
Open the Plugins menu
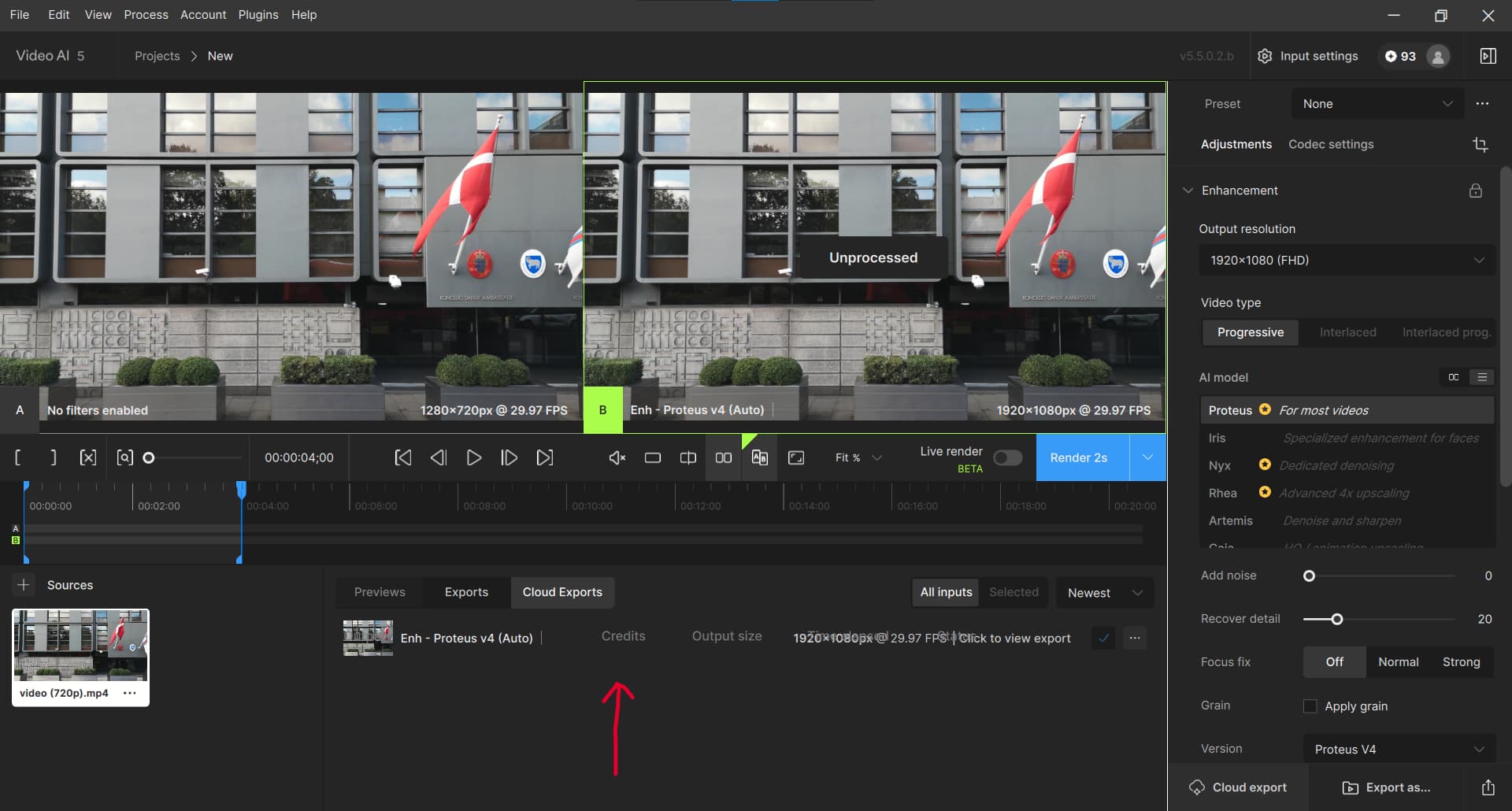tap(258, 15)
